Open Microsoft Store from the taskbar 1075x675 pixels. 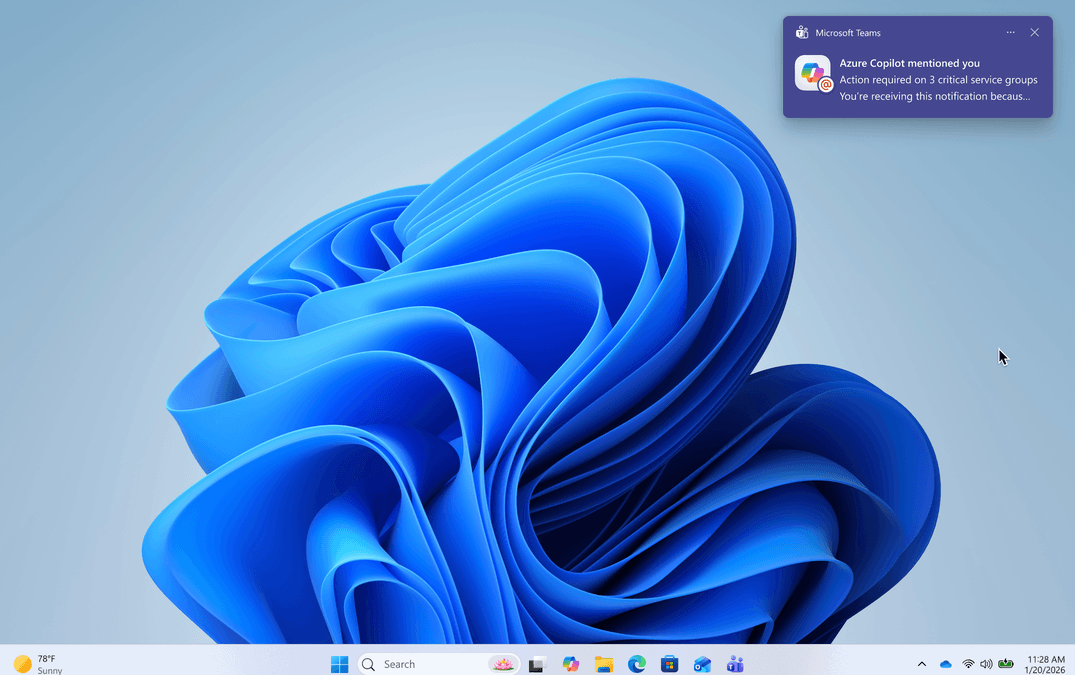(x=669, y=664)
